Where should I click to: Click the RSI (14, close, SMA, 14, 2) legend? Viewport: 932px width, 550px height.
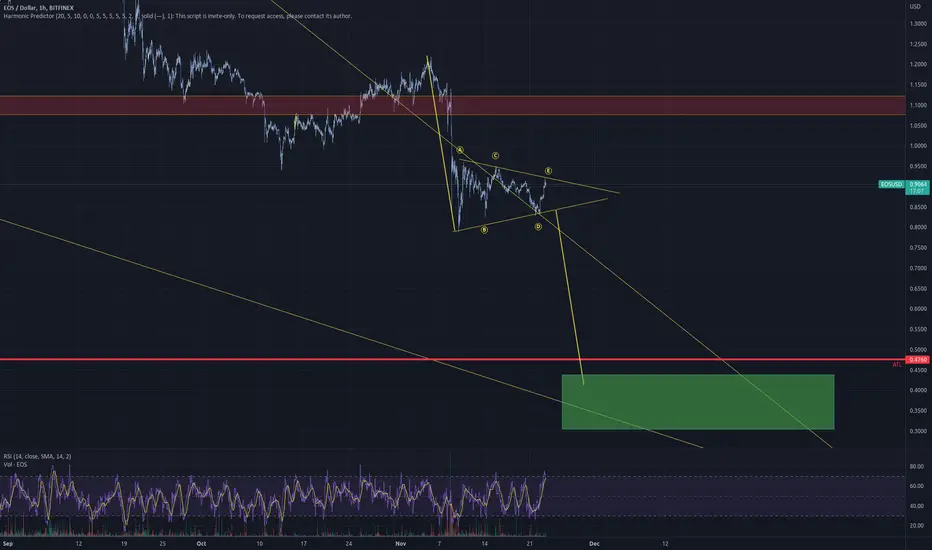click(x=37, y=456)
